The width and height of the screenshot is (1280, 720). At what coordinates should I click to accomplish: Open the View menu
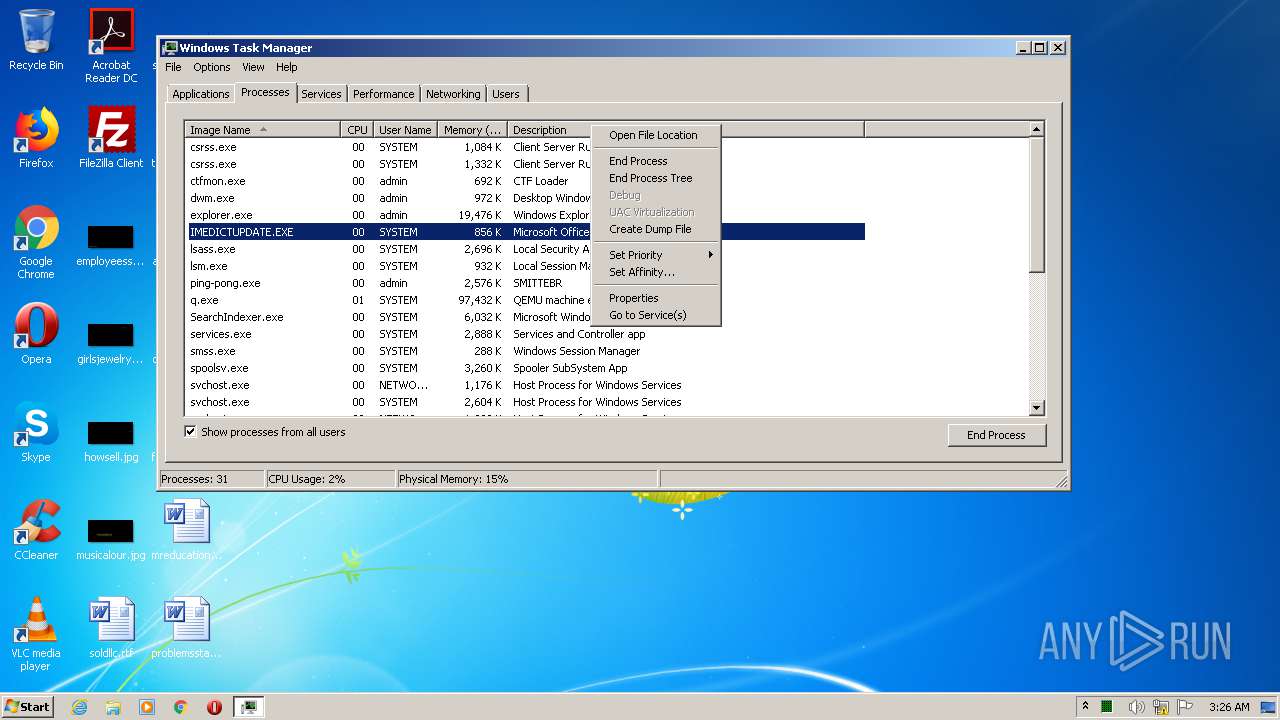click(253, 67)
